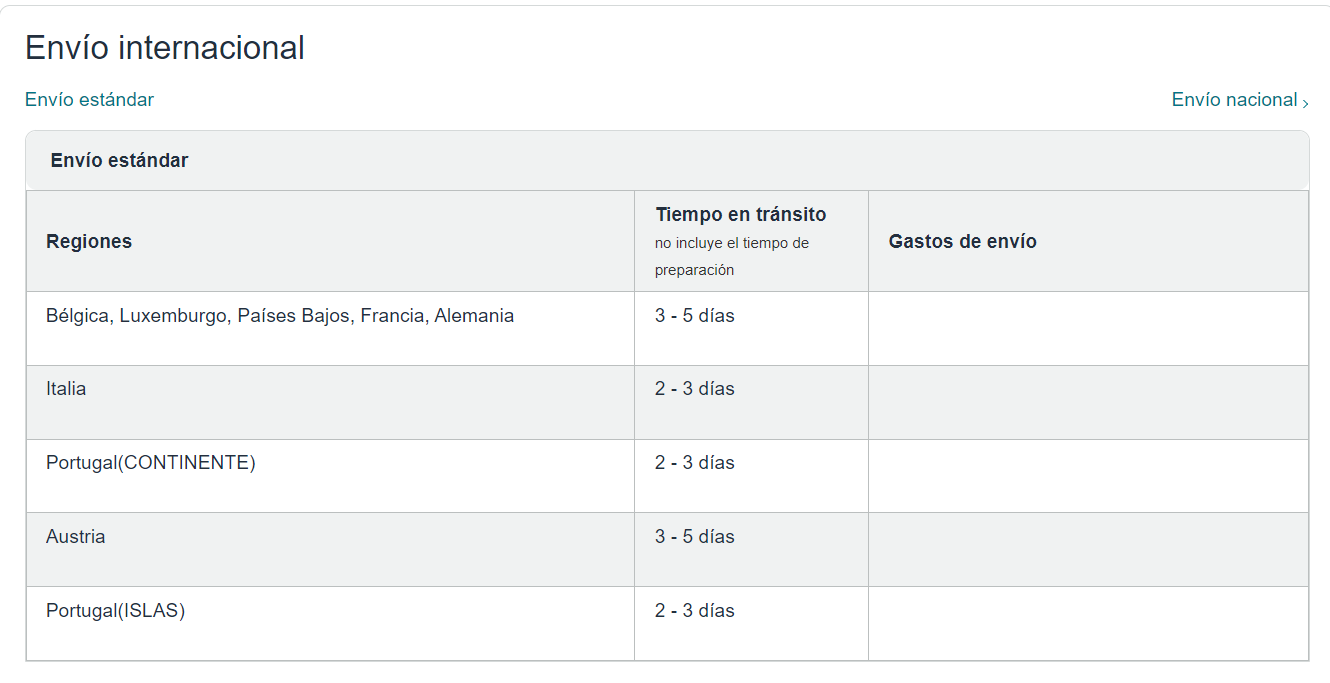Select the Austria region cell

click(x=76, y=537)
